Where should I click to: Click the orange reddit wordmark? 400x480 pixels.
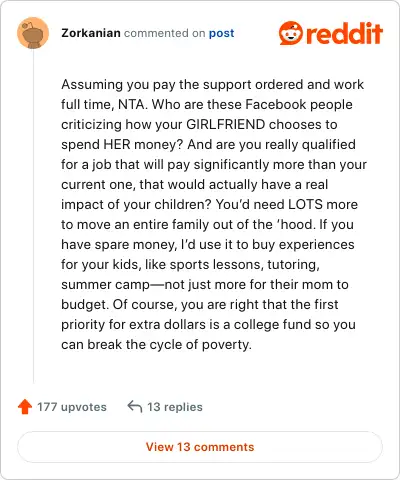tap(344, 33)
